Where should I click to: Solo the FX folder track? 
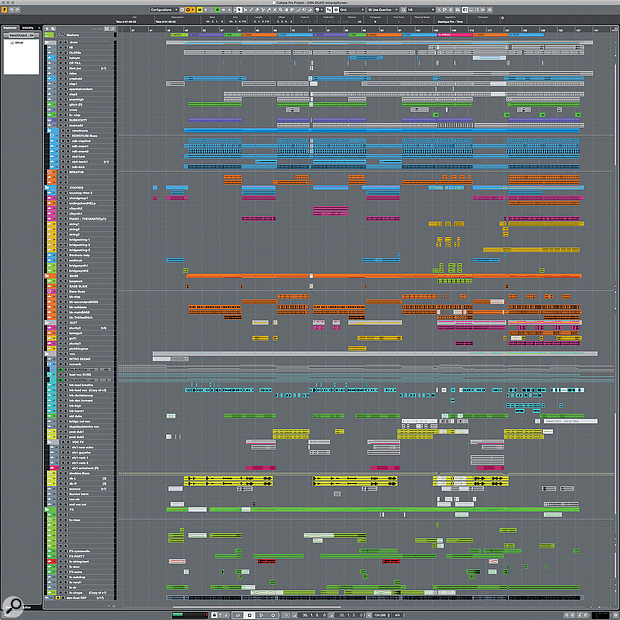(66, 509)
